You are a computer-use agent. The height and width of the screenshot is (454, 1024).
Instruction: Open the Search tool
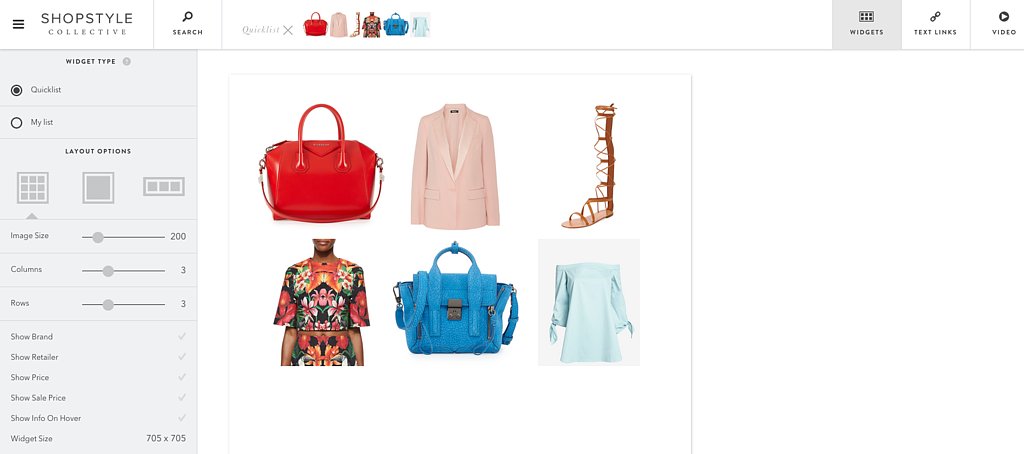click(x=187, y=24)
